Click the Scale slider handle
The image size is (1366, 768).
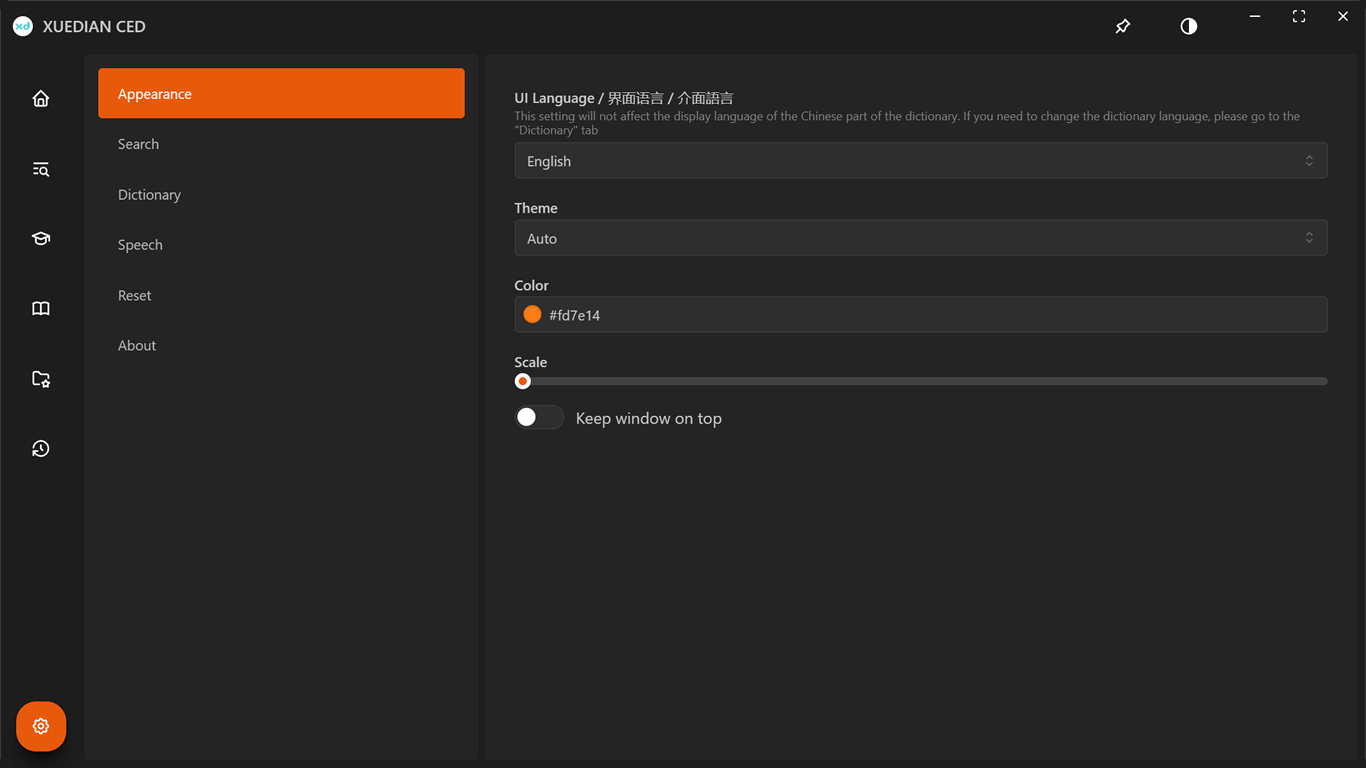click(522, 381)
